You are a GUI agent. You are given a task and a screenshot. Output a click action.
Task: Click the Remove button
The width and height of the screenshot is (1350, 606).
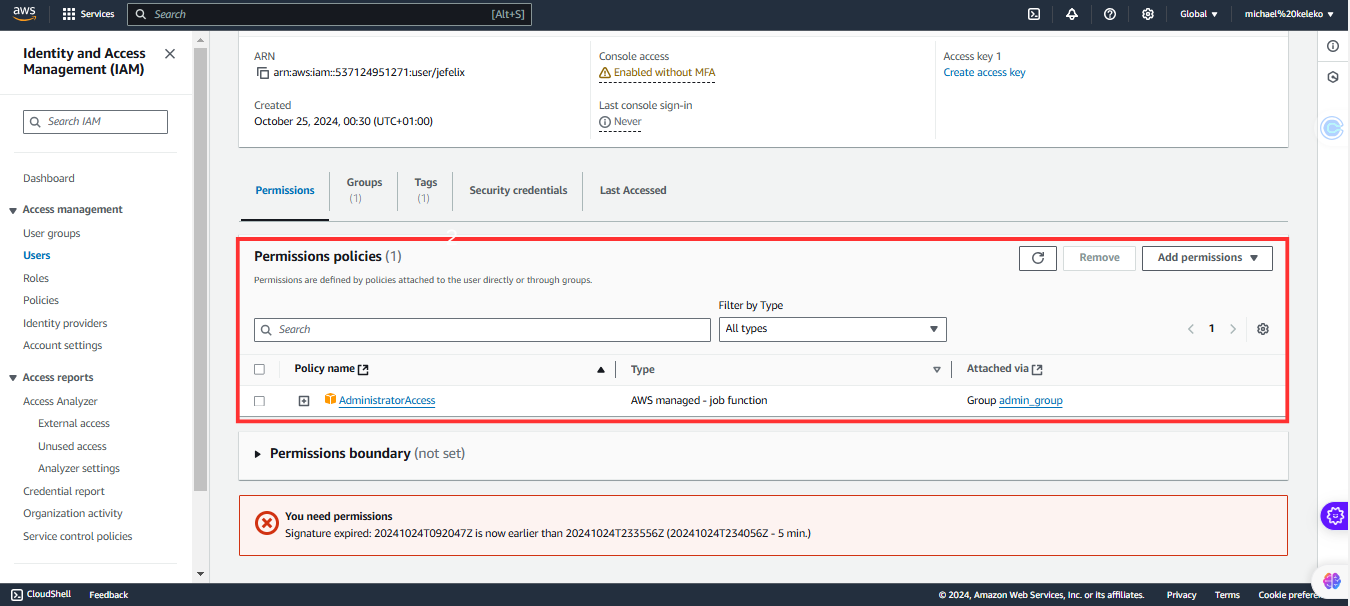pyautogui.click(x=1099, y=258)
